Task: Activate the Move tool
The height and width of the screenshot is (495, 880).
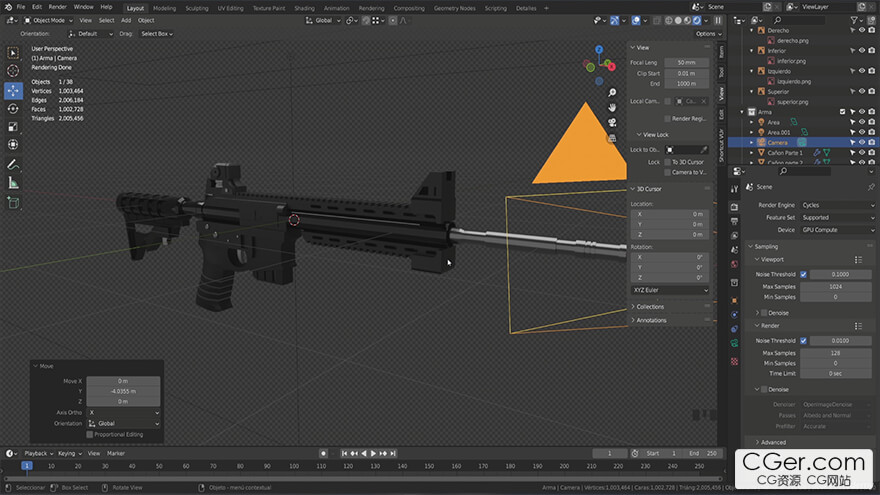Action: (13, 90)
